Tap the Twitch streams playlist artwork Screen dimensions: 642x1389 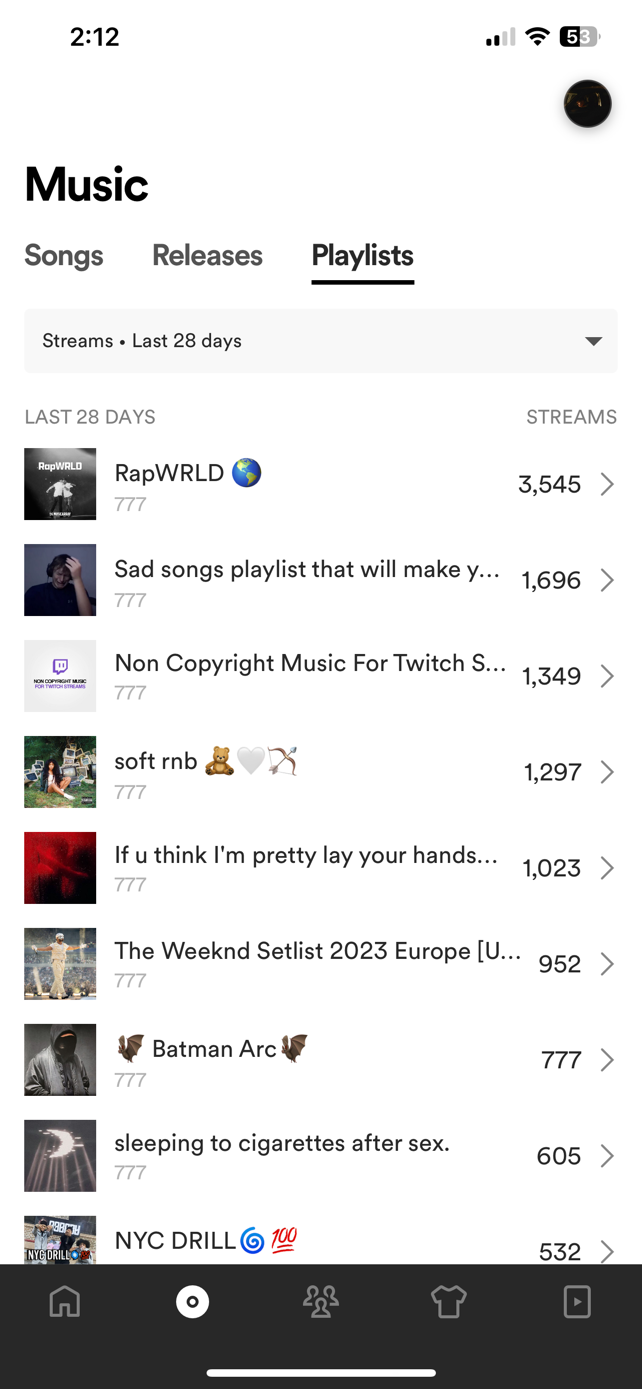point(60,676)
